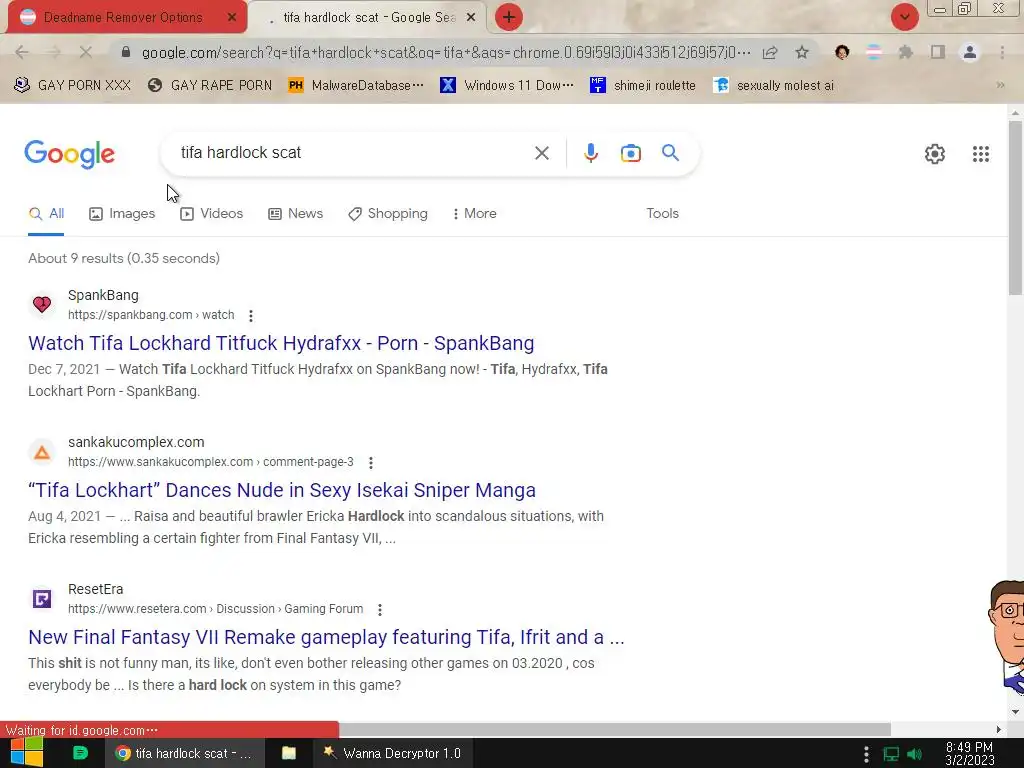Bookmark this page with star icon
Image resolution: width=1024 pixels, height=768 pixels.
pos(802,52)
